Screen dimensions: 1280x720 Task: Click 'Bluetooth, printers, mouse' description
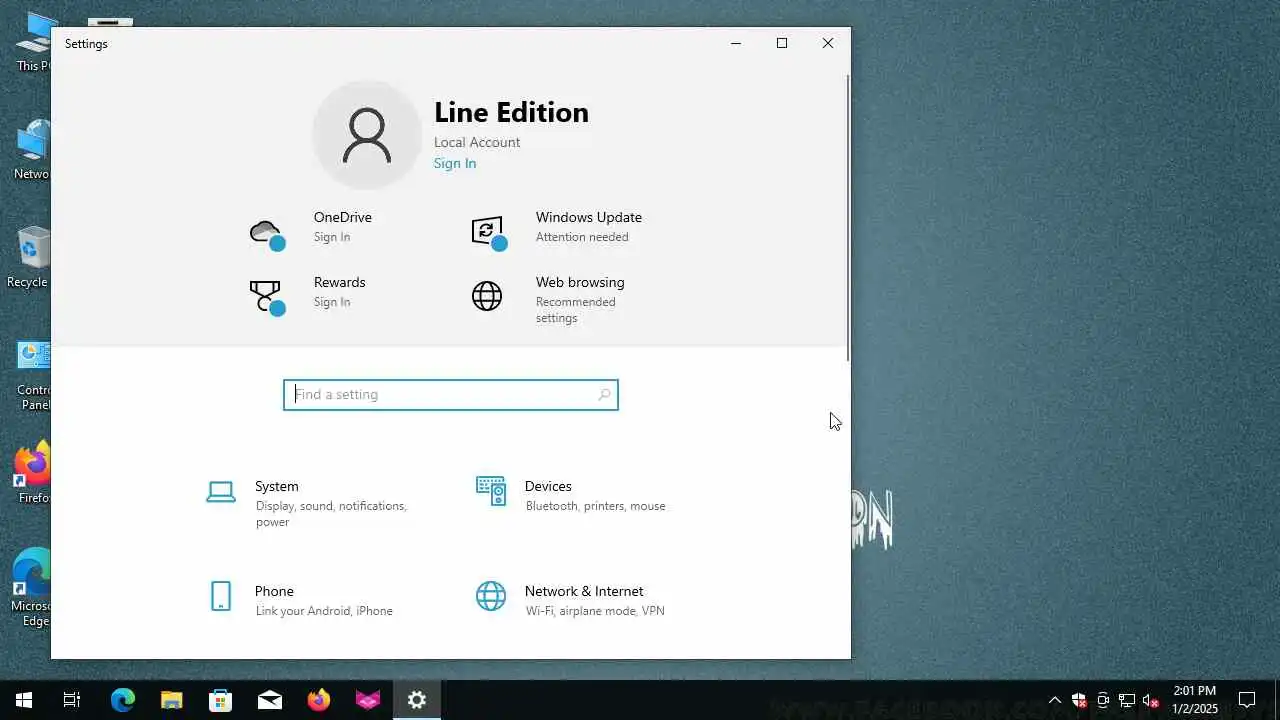pos(595,506)
